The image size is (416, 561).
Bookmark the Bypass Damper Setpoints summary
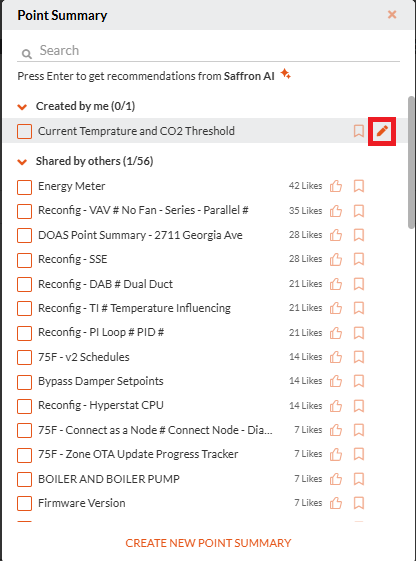coord(358,381)
